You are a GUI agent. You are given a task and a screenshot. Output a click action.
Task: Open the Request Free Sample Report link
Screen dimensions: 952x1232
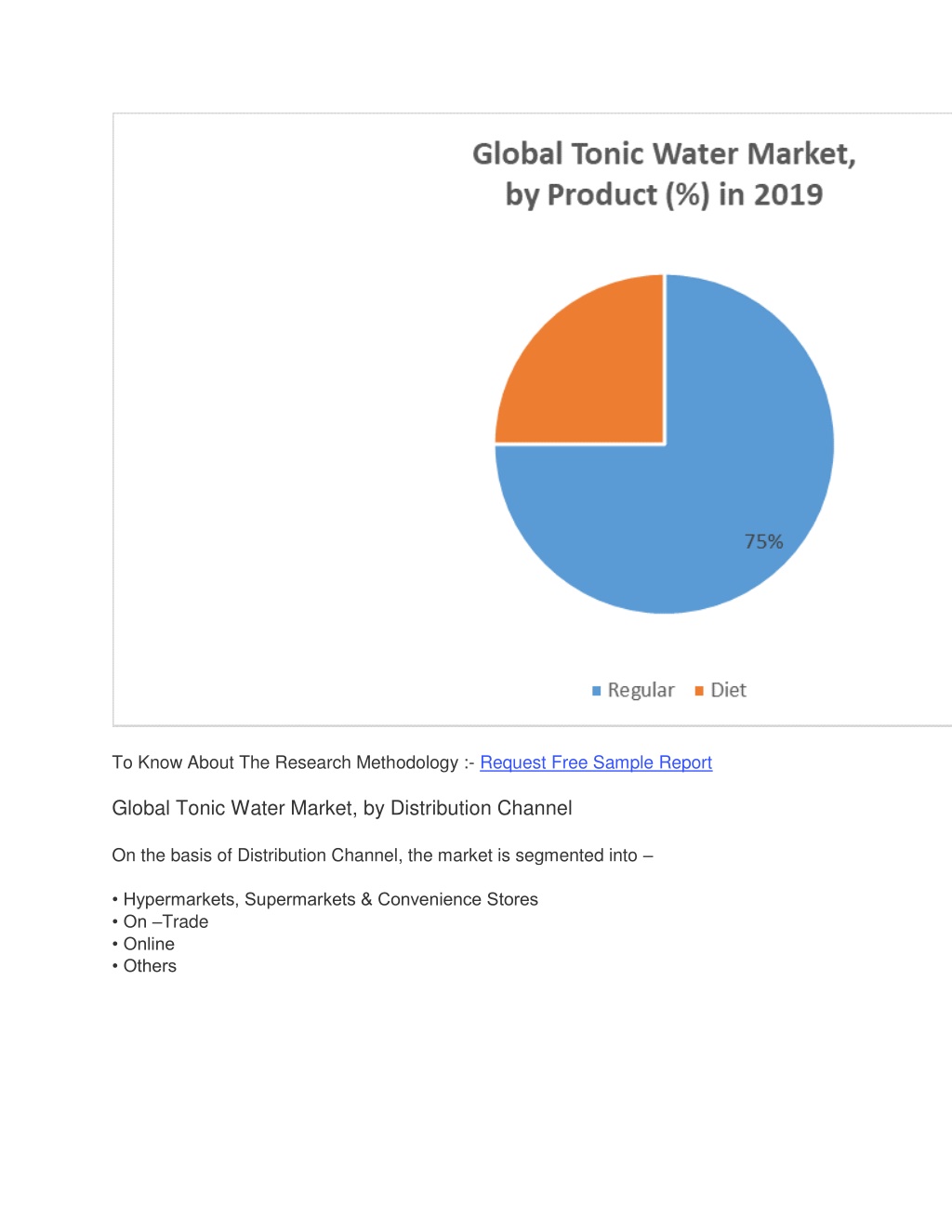point(596,762)
